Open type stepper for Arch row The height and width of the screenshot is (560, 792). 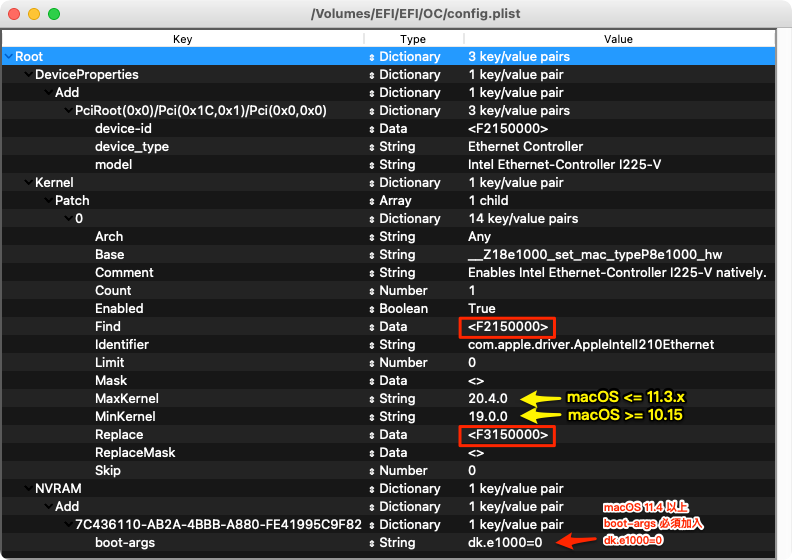tap(372, 237)
